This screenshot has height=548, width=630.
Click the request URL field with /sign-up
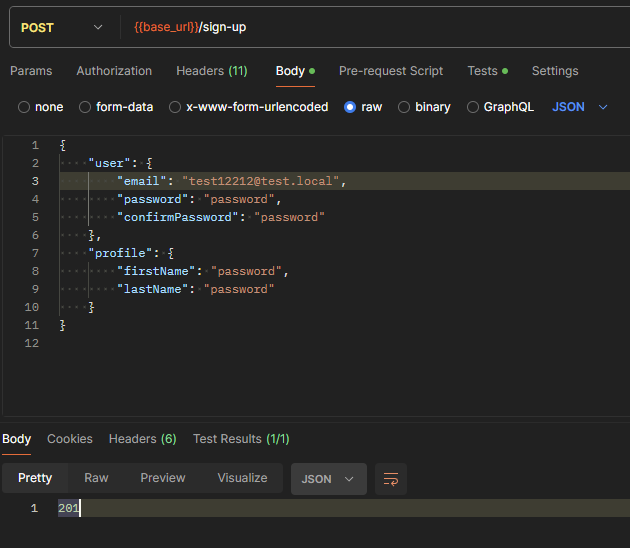374,27
